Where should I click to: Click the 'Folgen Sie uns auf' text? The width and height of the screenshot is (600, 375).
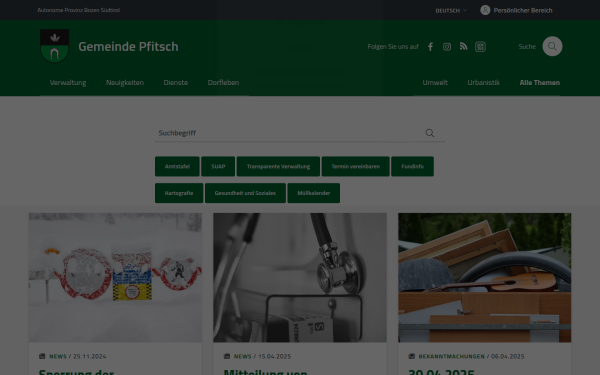click(x=393, y=47)
